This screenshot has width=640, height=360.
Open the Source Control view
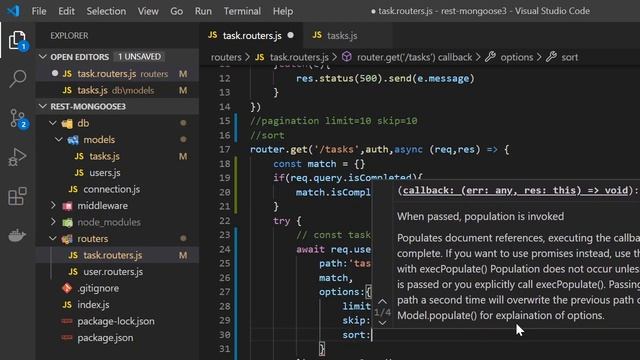18,118
